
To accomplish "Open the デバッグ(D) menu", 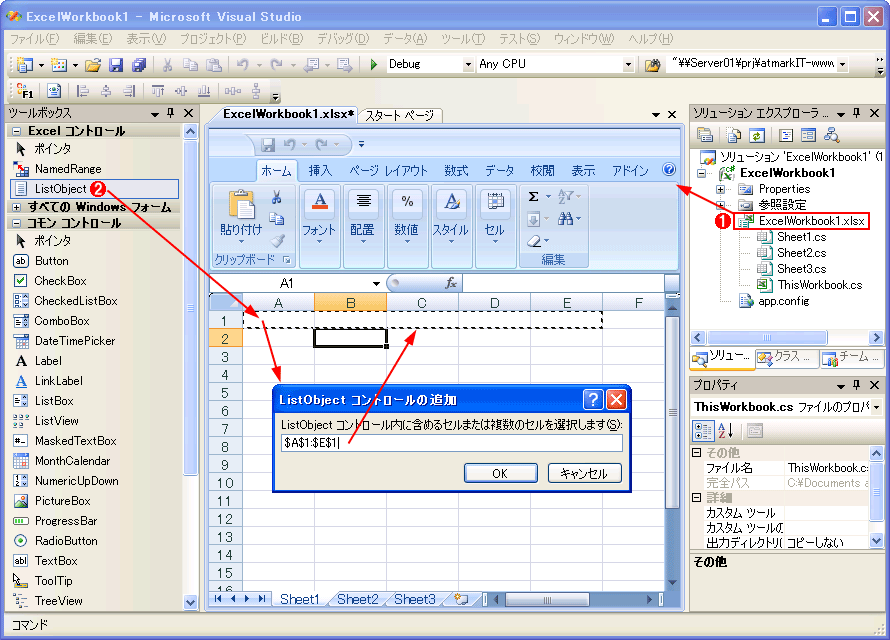I will pos(343,39).
